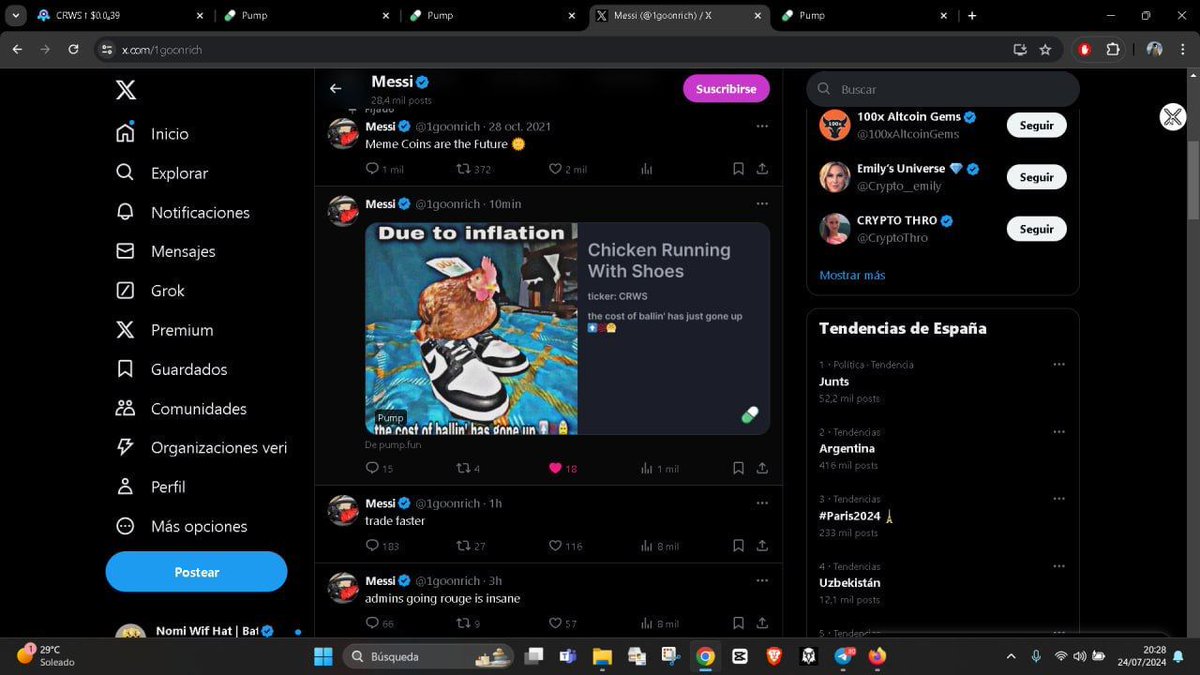Open Comunidades in the sidebar
1200x675 pixels.
pos(182,408)
